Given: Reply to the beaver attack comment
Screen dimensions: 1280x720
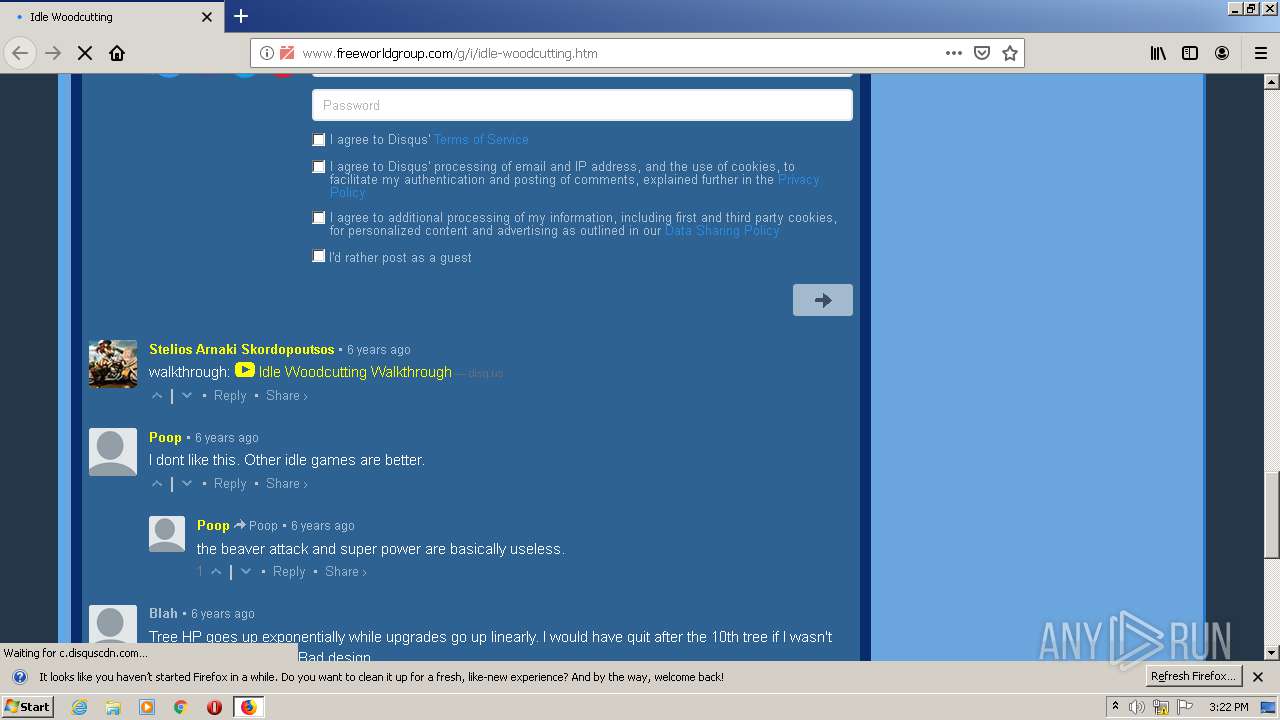Looking at the screenshot, I should tap(289, 572).
